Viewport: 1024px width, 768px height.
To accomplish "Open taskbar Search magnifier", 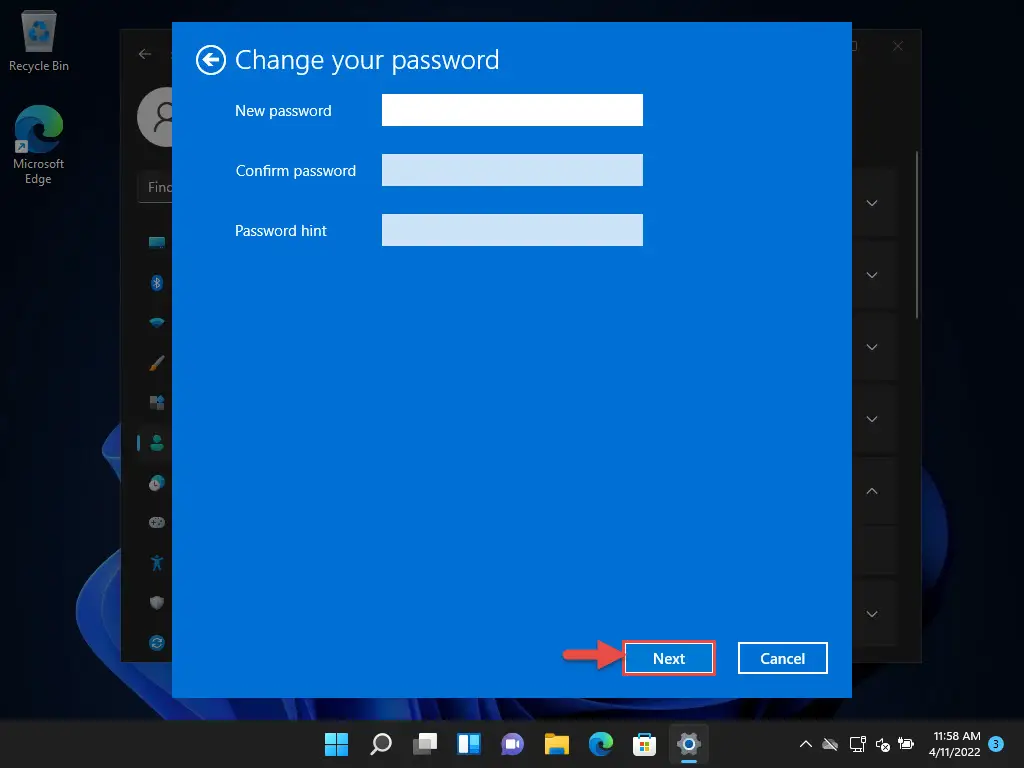I will tap(381, 744).
